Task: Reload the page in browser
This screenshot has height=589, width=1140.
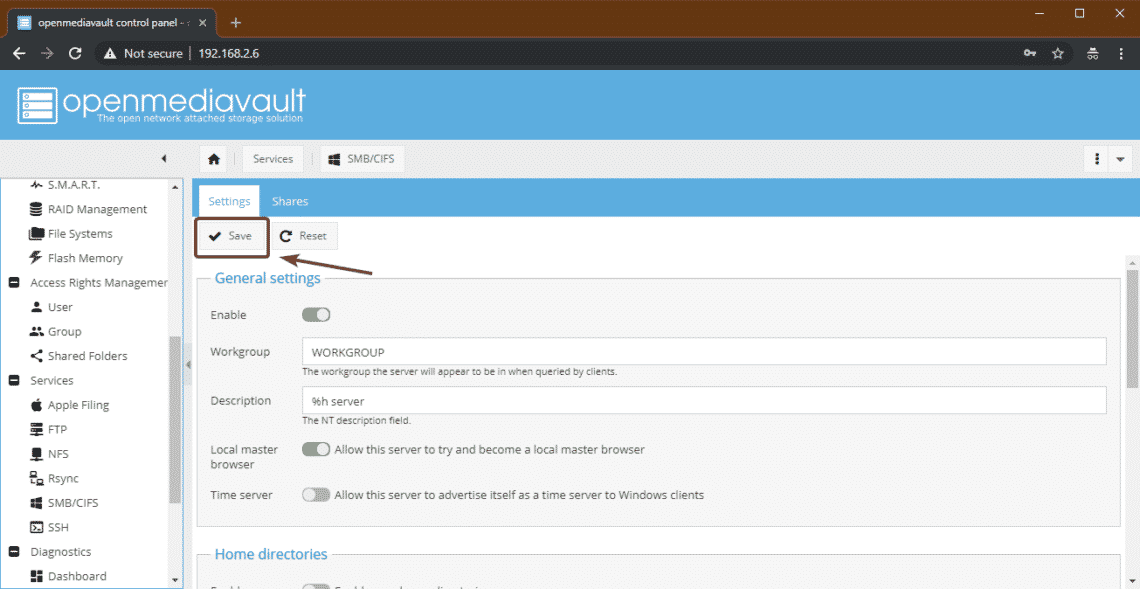Action: coord(74,53)
